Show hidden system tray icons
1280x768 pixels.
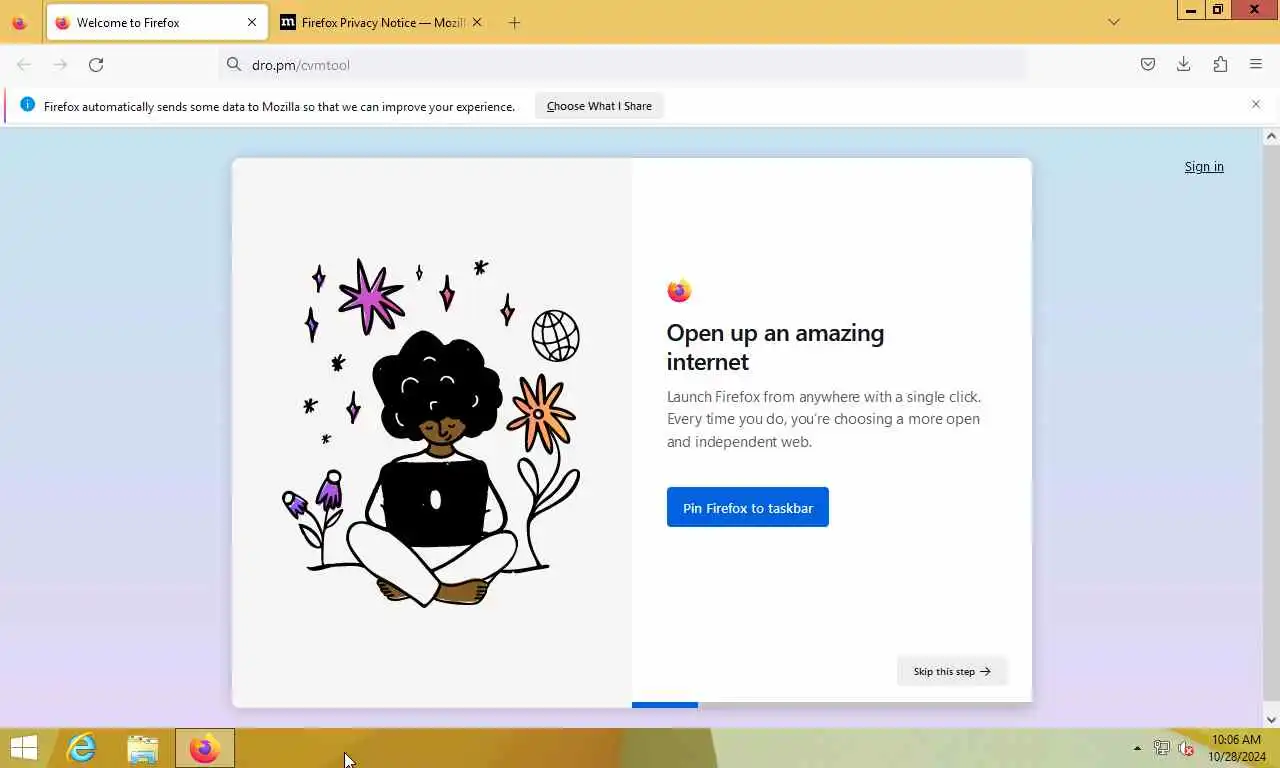point(1137,748)
